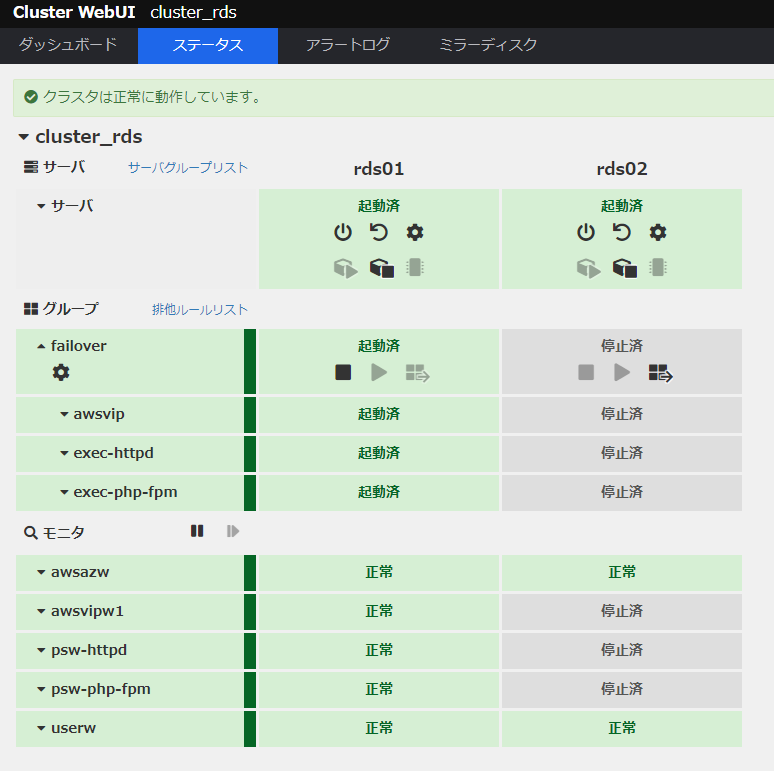Pause all monitors
This screenshot has width=774, height=771.
click(x=197, y=531)
